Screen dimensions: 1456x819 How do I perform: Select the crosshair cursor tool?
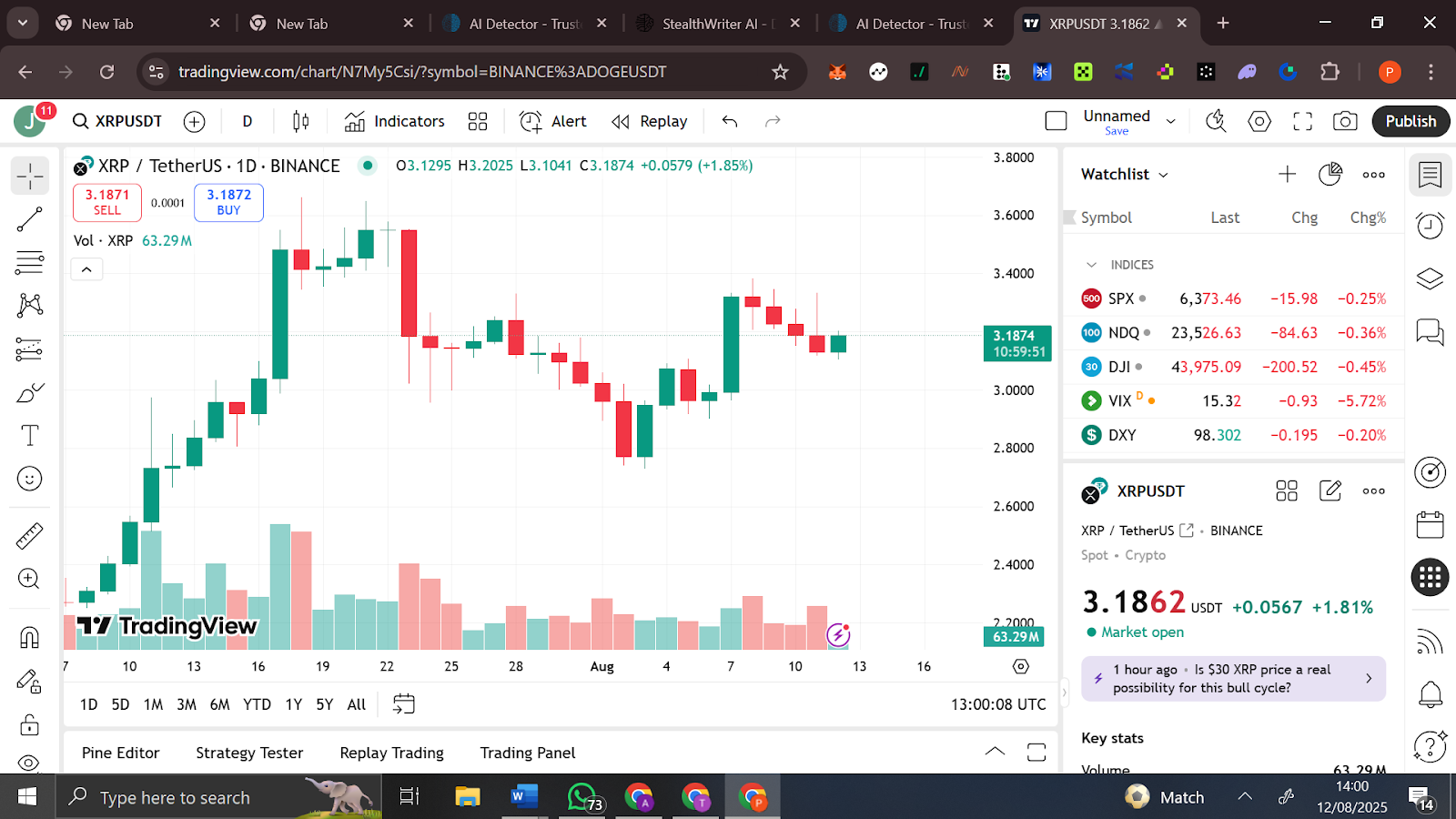(30, 176)
